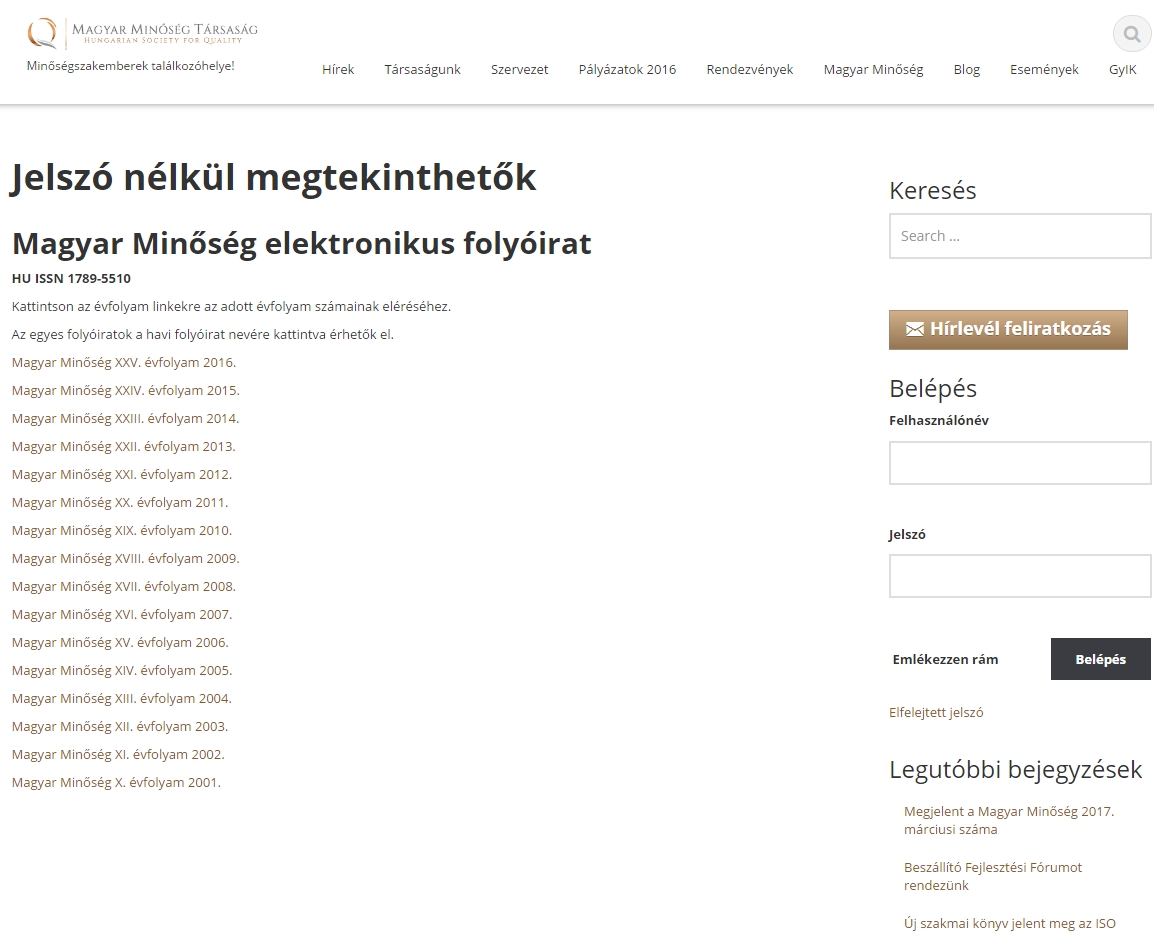Open Beszállító Fejlesztési Fórumot rendezünk post
This screenshot has width=1154, height=934.
[x=993, y=876]
